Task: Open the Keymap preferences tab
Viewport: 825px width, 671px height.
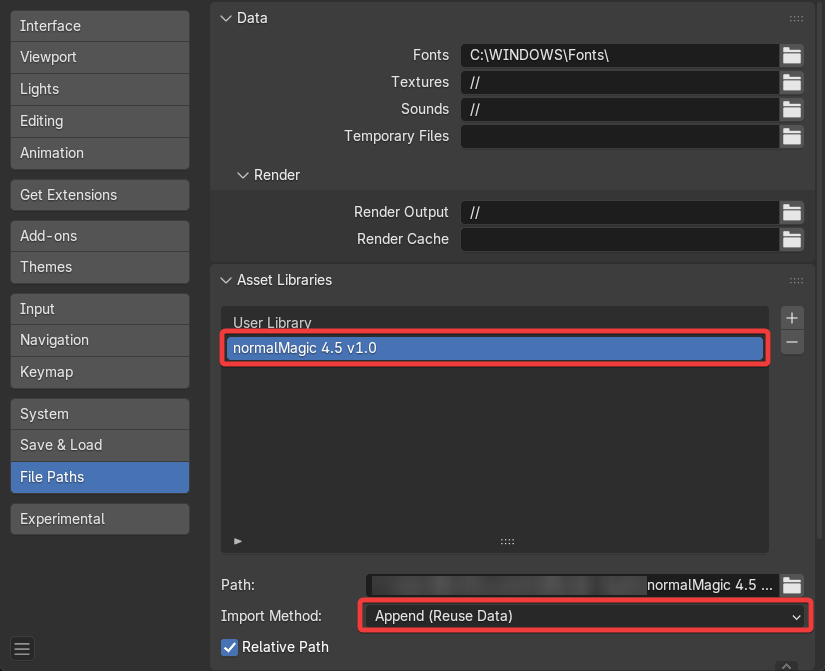Action: 99,372
